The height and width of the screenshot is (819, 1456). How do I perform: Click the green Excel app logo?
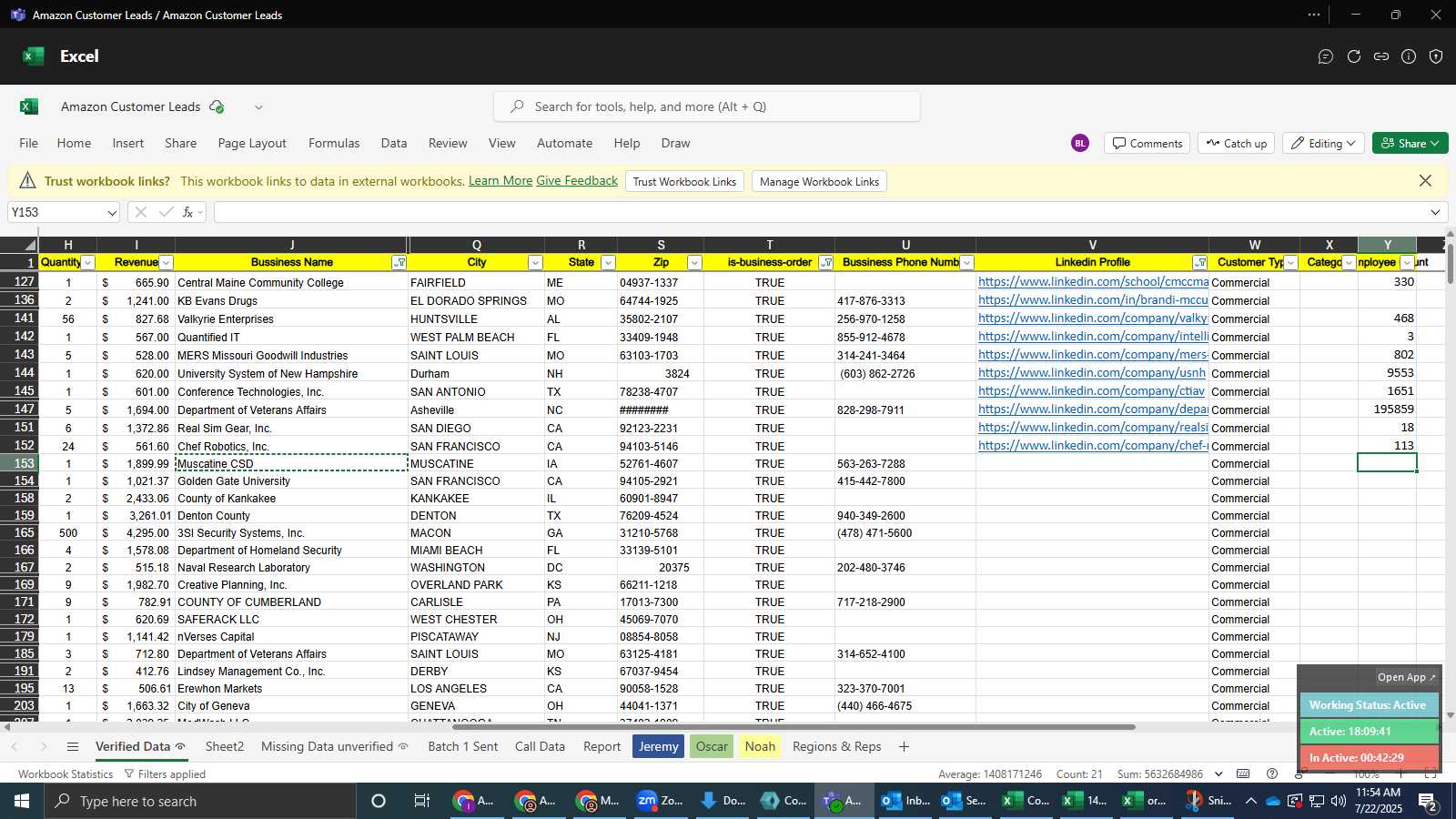(34, 56)
